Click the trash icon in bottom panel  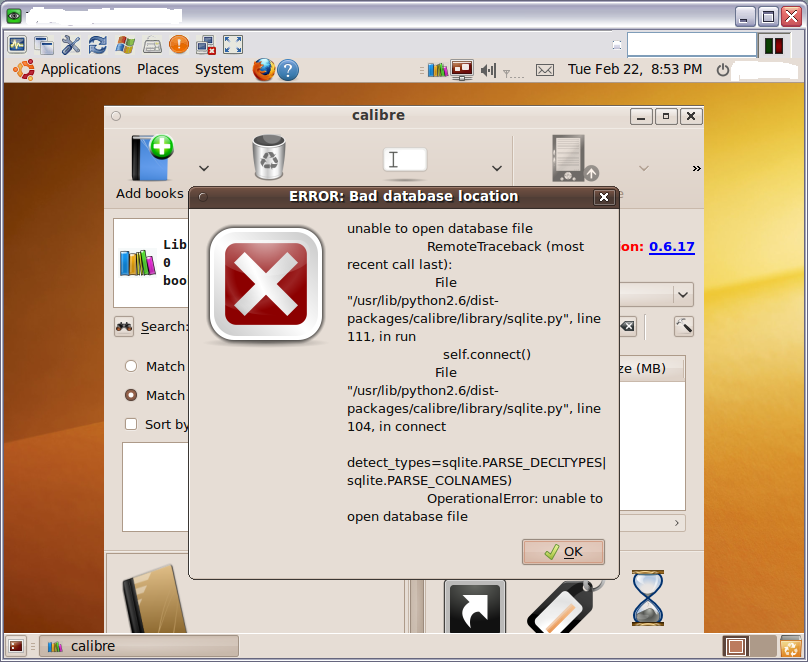tap(790, 647)
